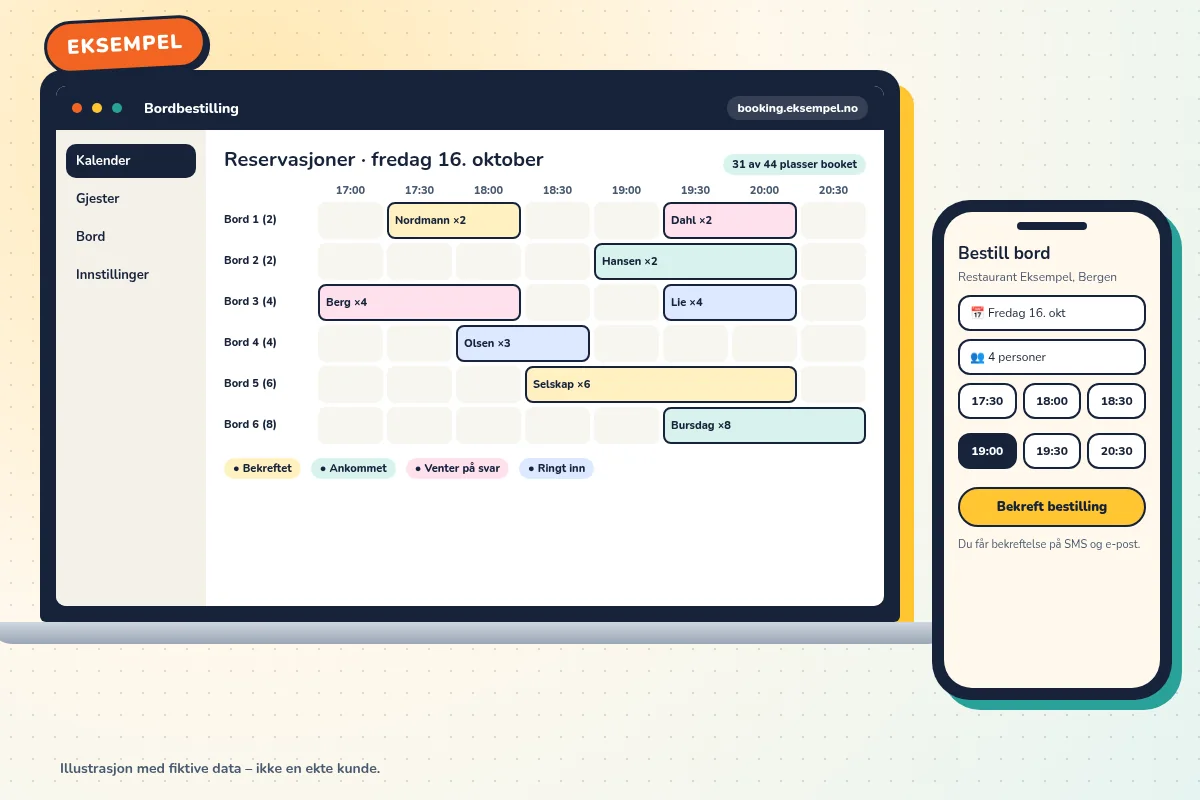The image size is (1200, 800).
Task: Click the booking.eksempel.no address pill
Action: pyautogui.click(x=797, y=108)
